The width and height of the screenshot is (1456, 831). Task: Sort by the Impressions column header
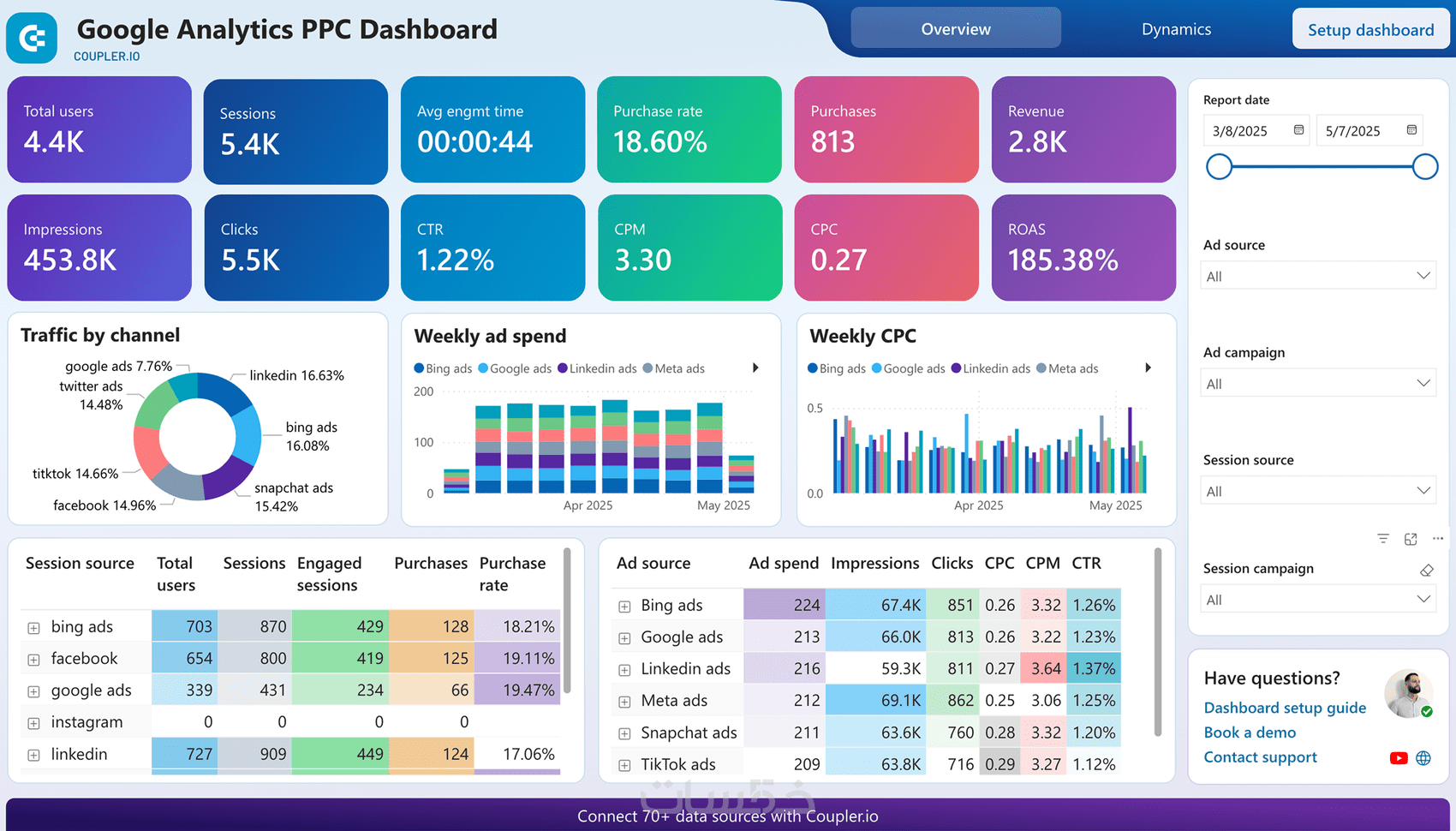[x=874, y=563]
